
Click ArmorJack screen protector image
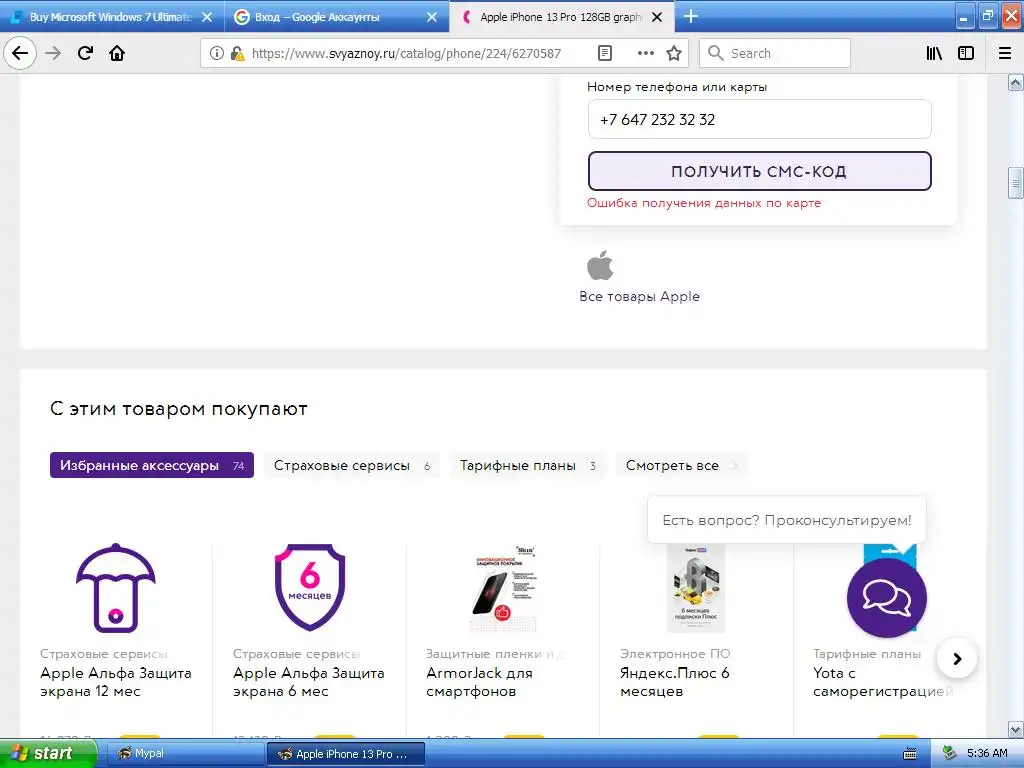[503, 588]
